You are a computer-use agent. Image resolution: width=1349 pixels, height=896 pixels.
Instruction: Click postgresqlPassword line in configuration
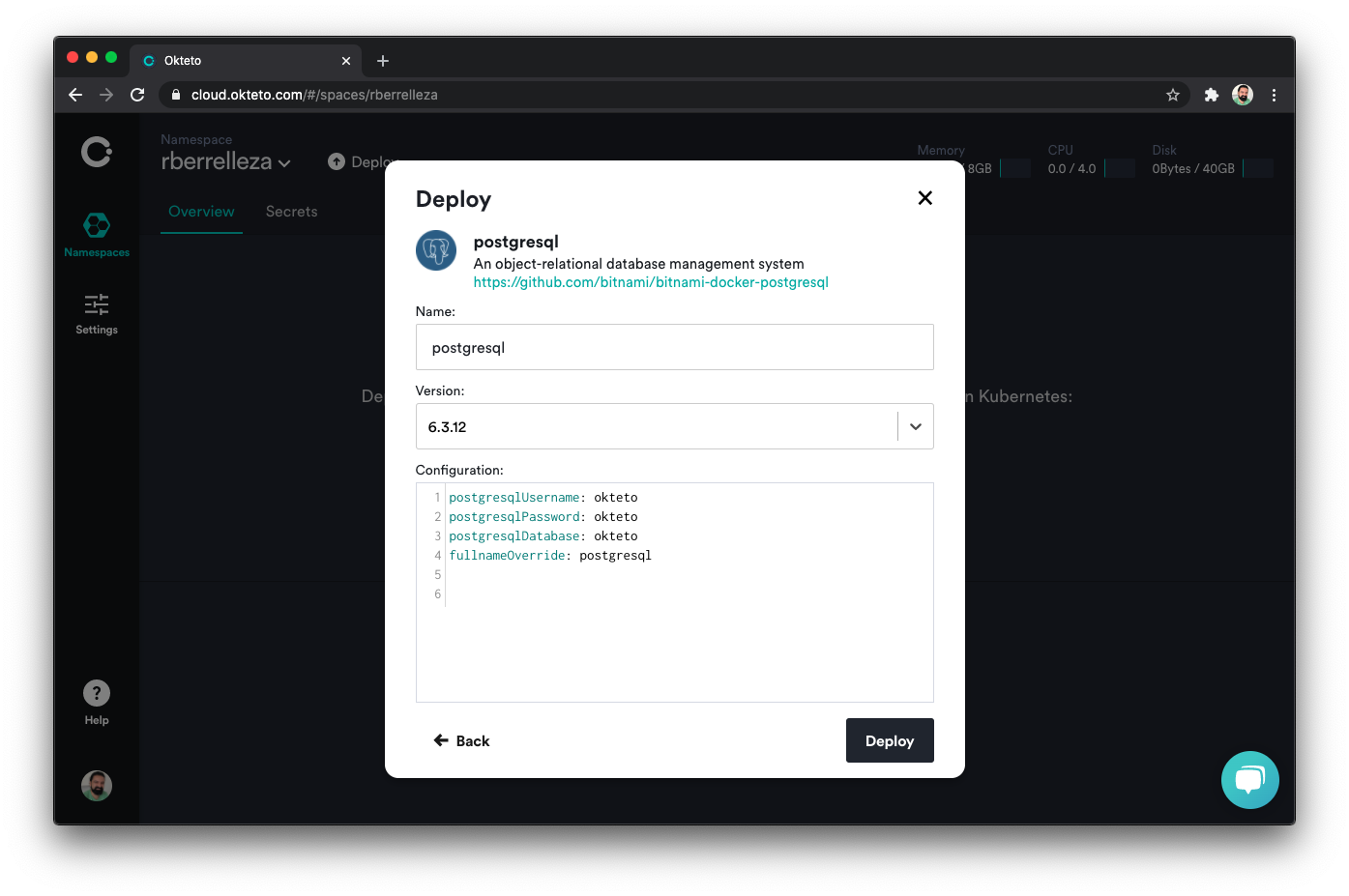tap(543, 517)
